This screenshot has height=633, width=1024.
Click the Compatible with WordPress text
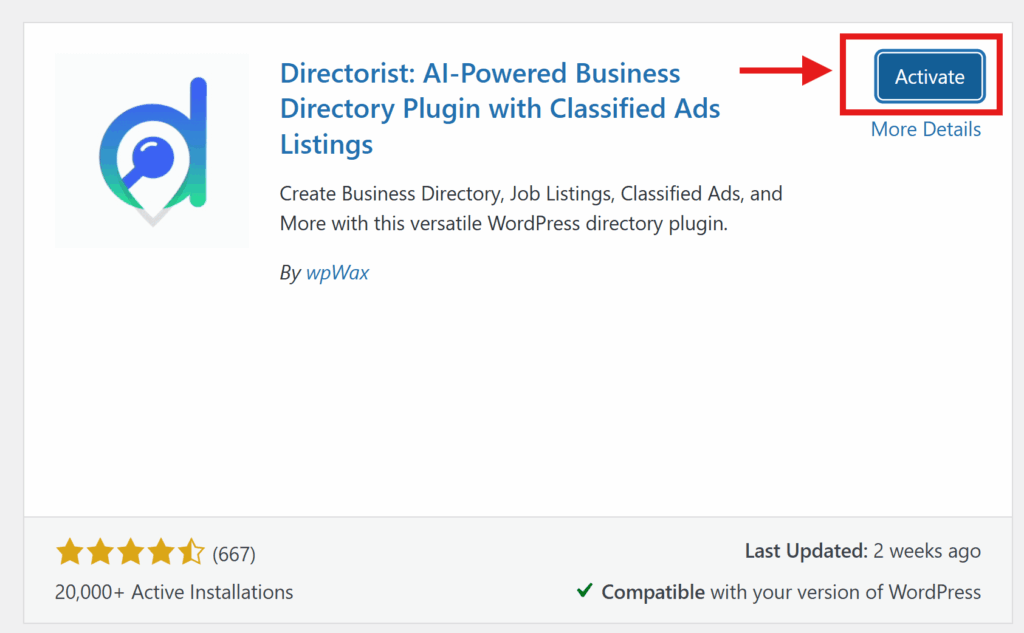point(790,592)
